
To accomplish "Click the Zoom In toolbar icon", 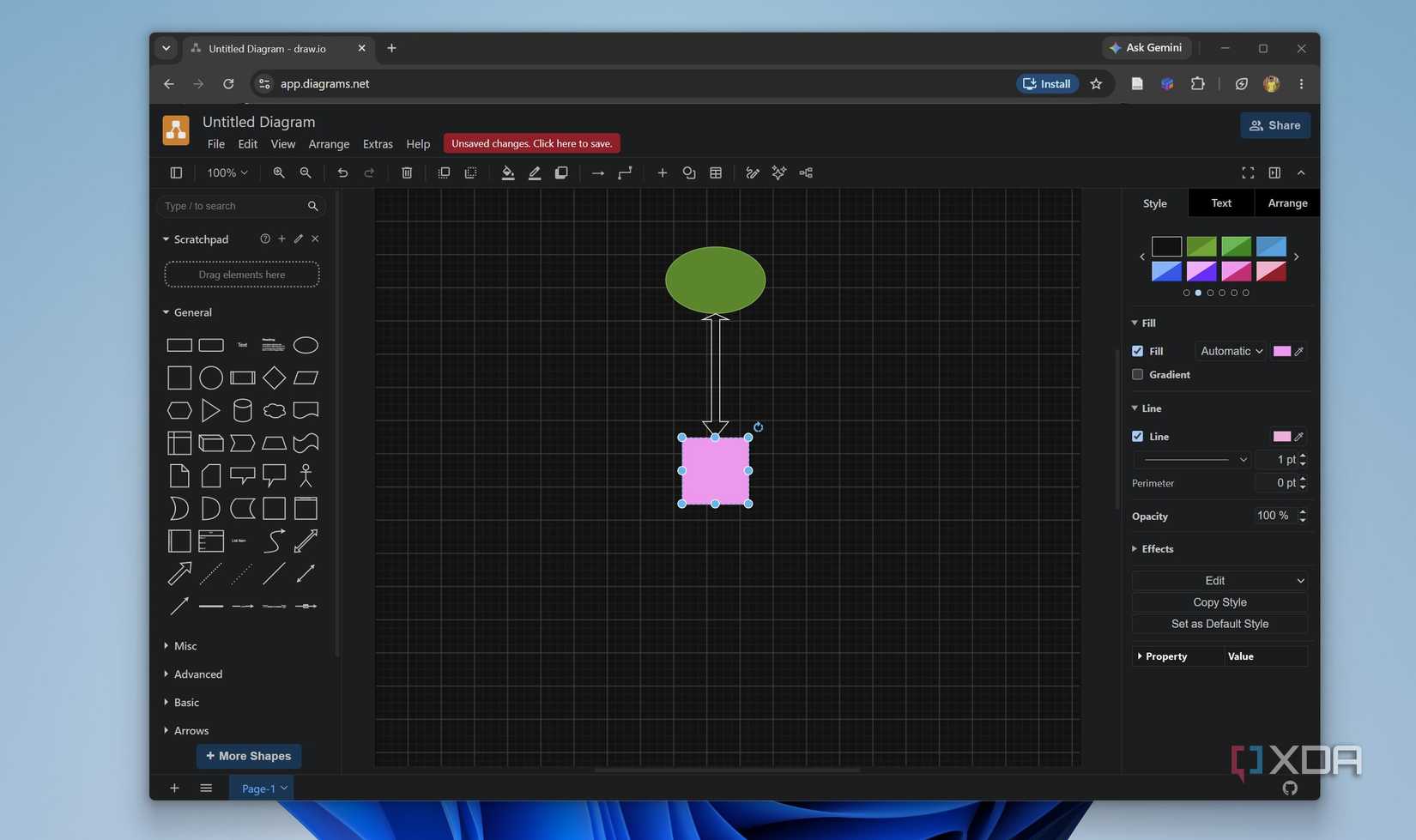I will click(279, 172).
